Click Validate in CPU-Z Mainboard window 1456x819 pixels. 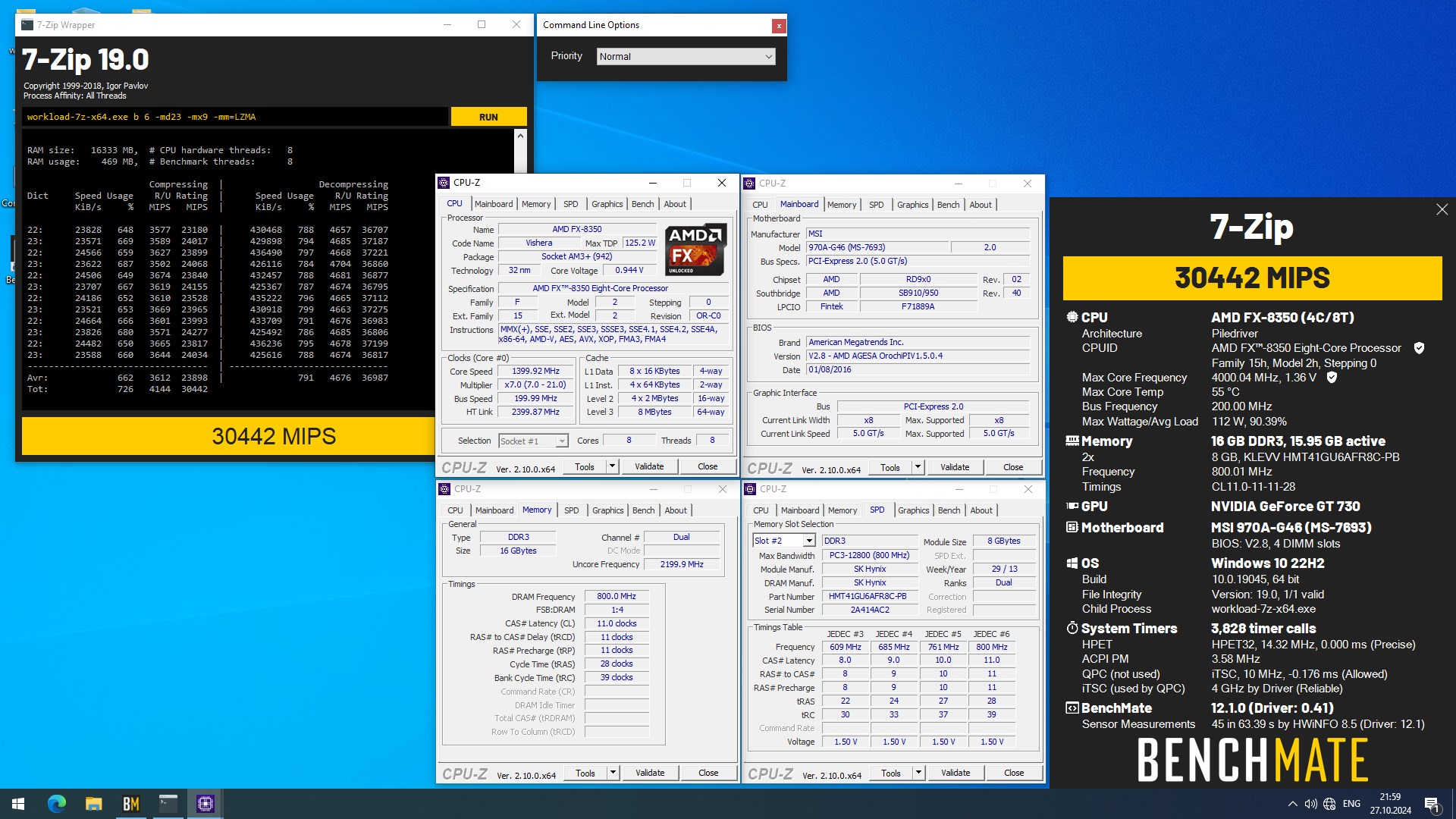click(955, 467)
